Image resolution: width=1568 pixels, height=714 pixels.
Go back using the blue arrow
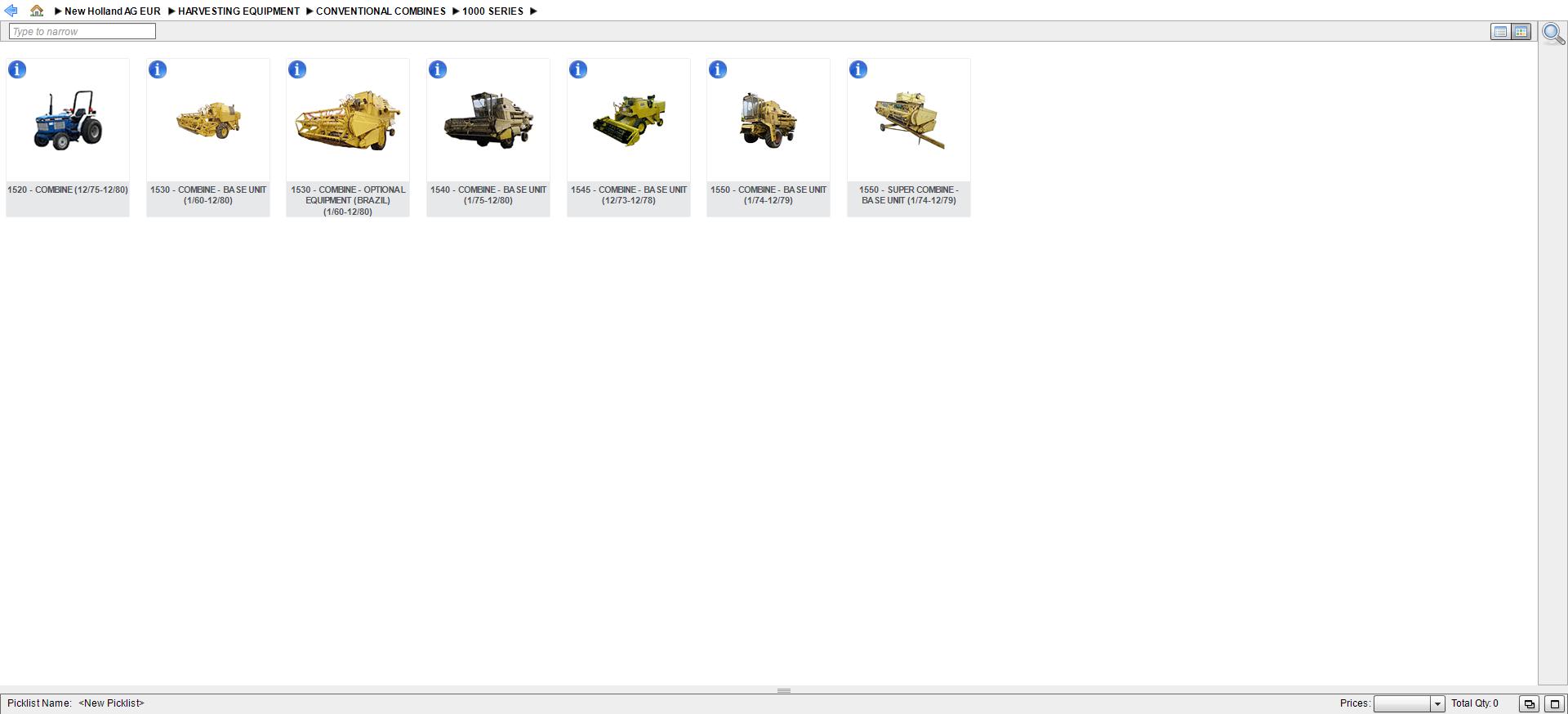click(11, 11)
